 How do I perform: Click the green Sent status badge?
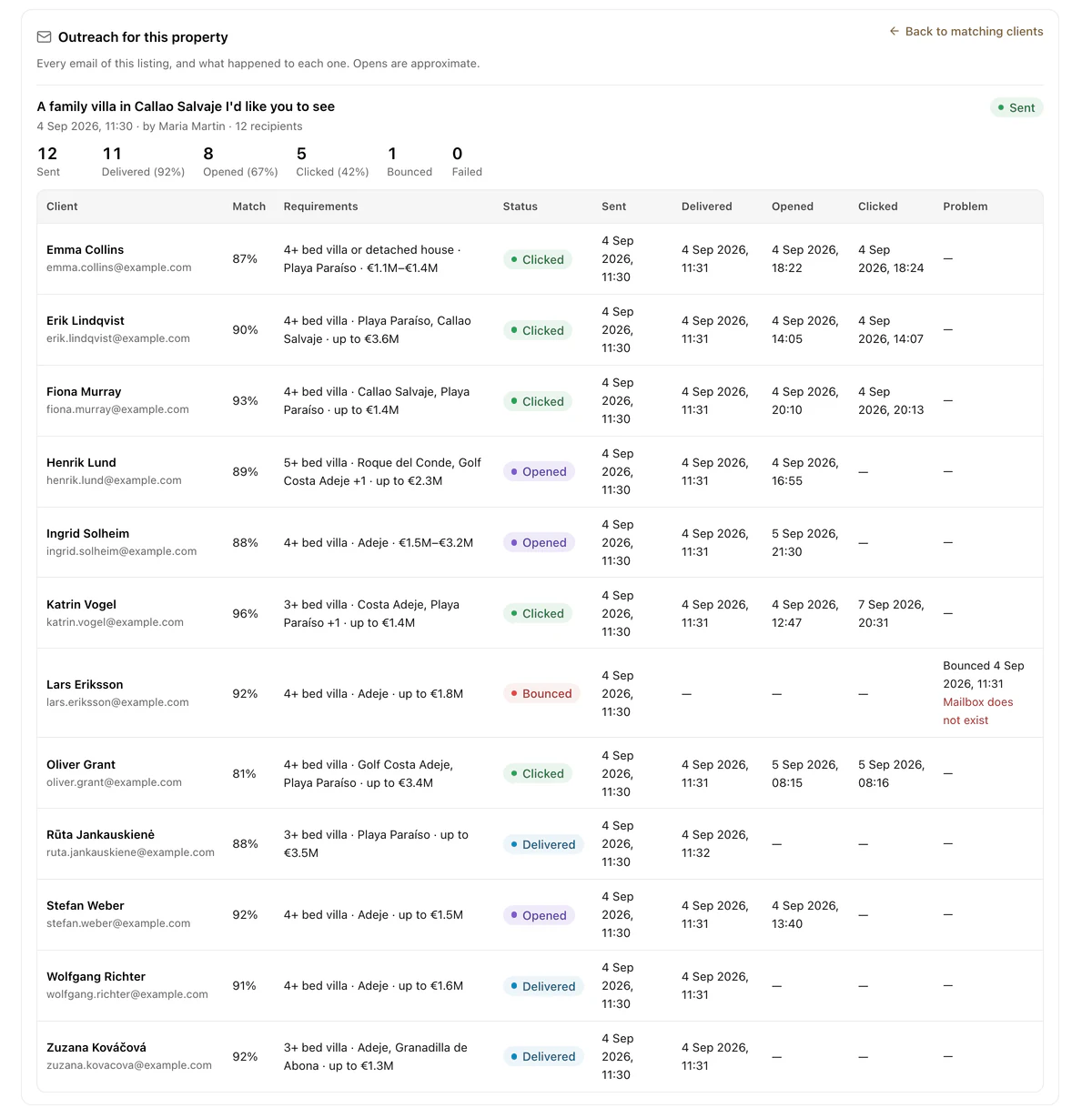(1016, 107)
